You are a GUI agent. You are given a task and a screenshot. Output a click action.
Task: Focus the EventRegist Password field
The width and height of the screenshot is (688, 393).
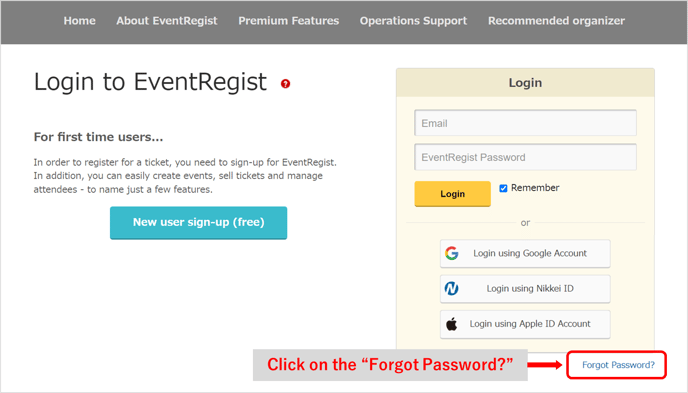[x=525, y=157]
